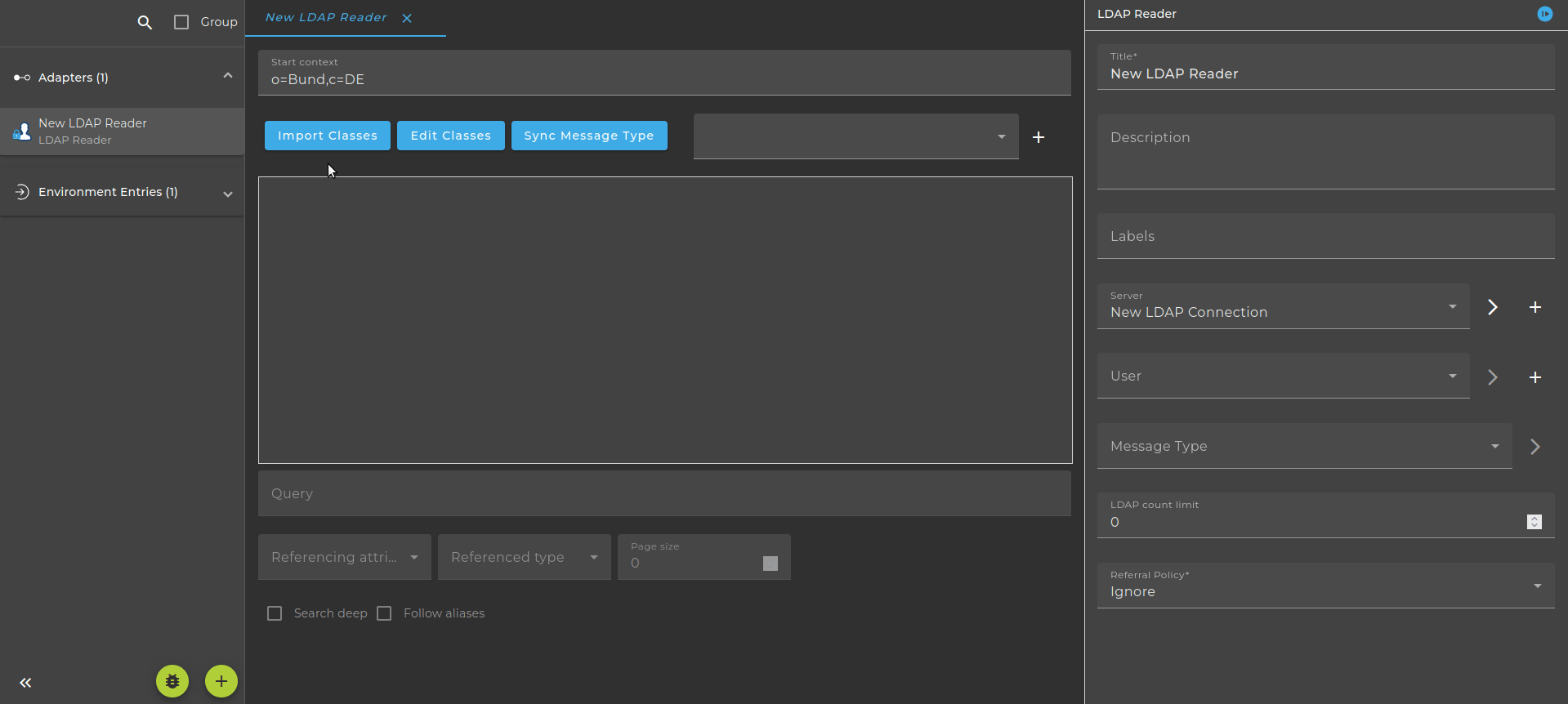Viewport: 1568px width, 704px height.
Task: Click the LDAP Reader adapter icon
Action: (21, 131)
